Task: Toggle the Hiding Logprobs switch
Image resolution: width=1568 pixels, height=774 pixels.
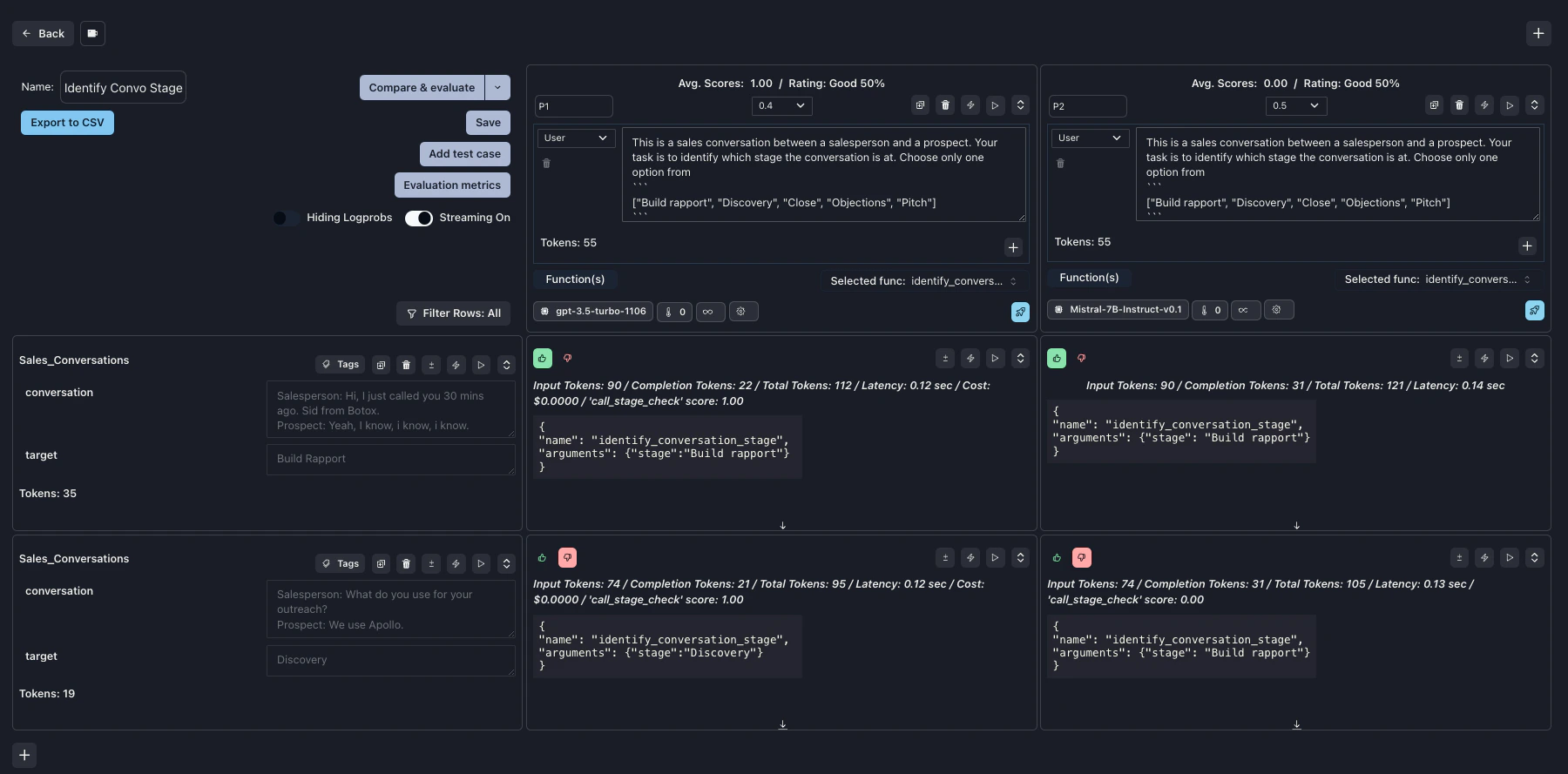Action: click(286, 218)
